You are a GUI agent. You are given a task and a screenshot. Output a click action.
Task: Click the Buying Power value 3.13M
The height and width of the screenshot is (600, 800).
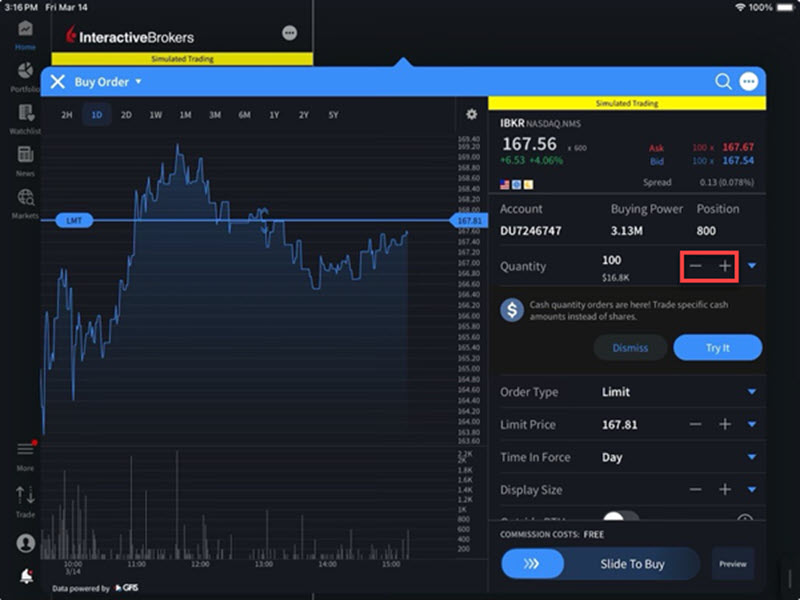627,231
